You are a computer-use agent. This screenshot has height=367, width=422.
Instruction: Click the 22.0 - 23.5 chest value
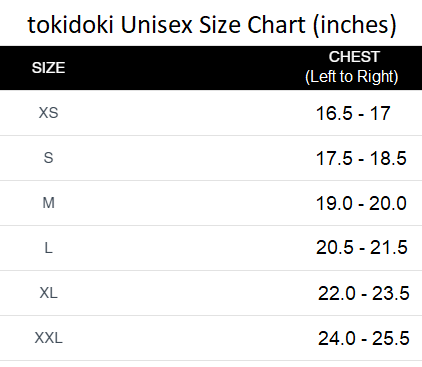point(364,294)
